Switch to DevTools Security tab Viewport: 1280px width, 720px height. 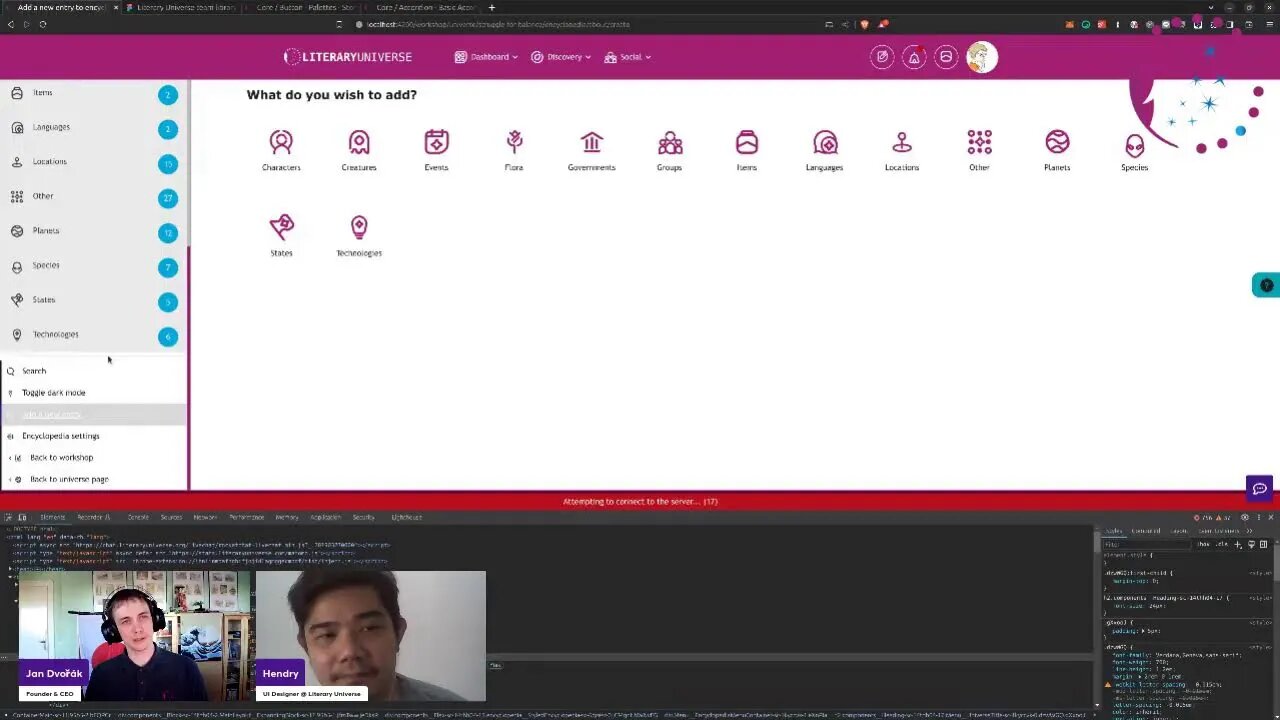pyautogui.click(x=363, y=517)
